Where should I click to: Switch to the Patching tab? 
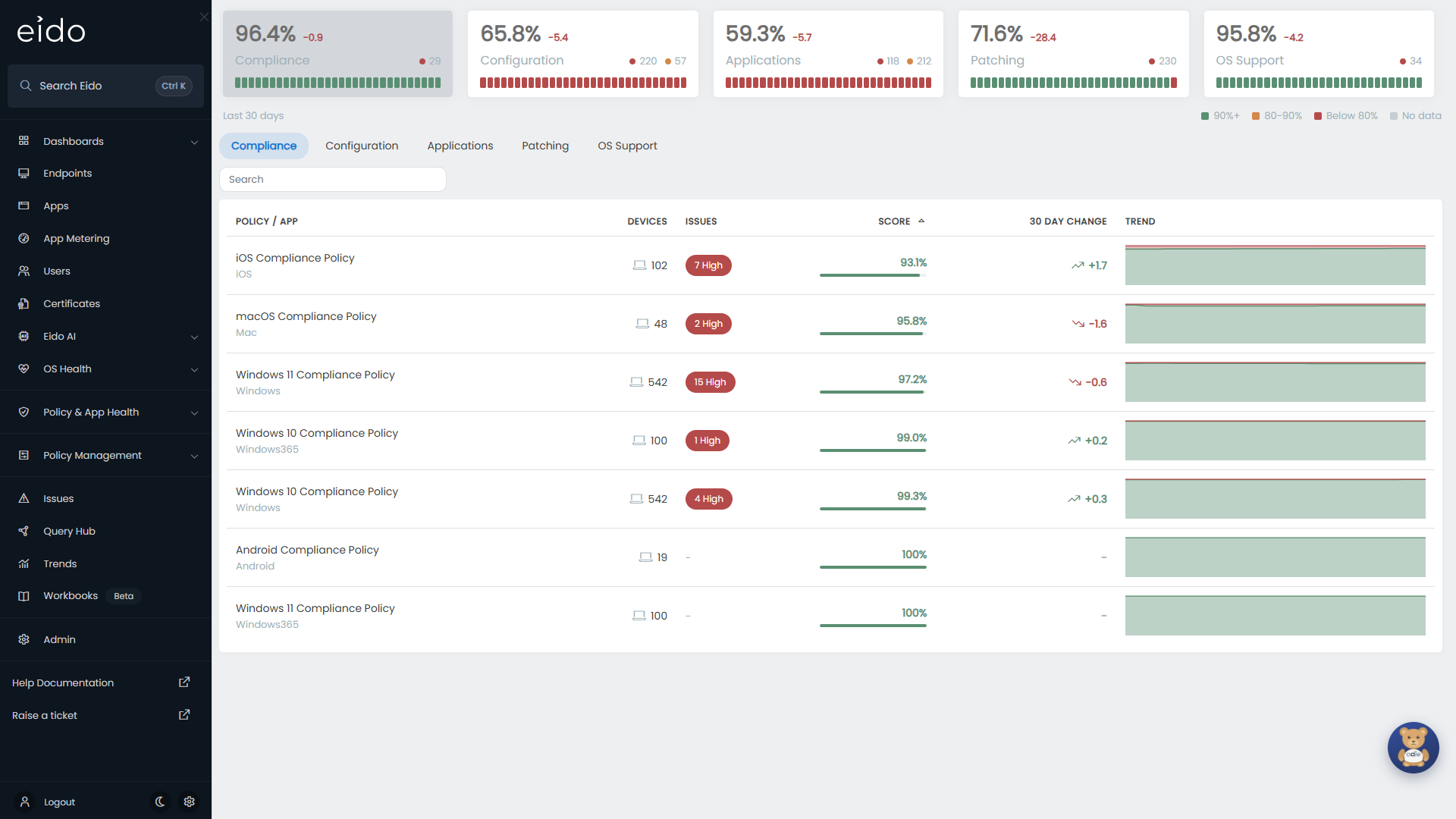click(x=545, y=146)
